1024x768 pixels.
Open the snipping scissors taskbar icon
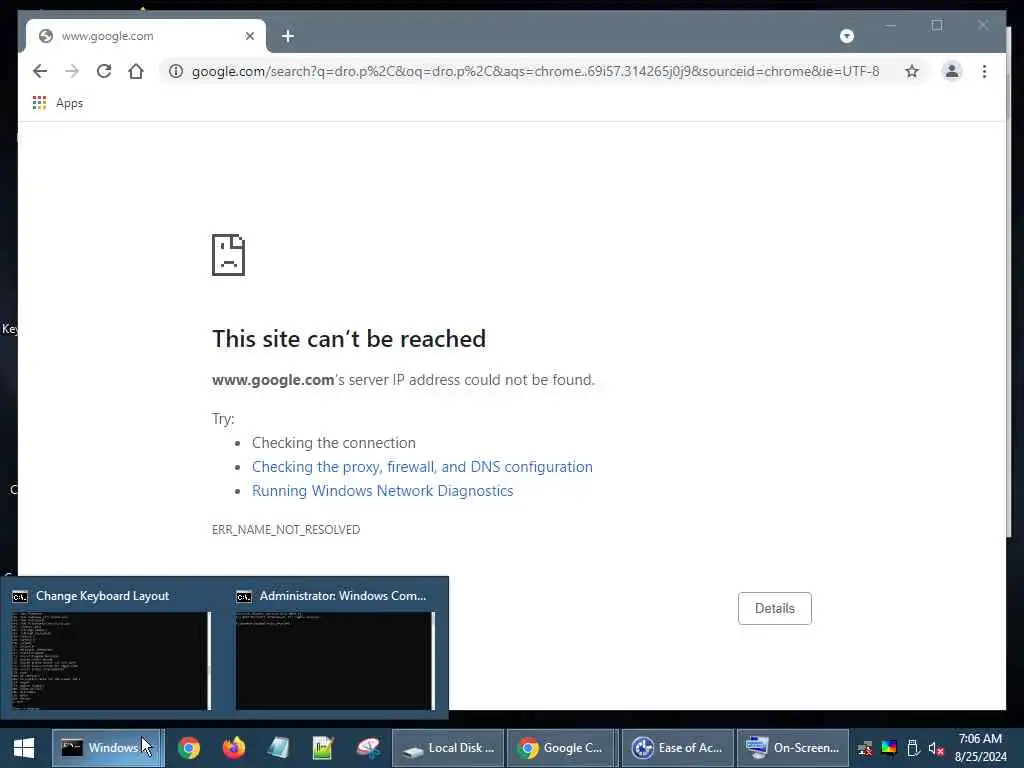368,748
